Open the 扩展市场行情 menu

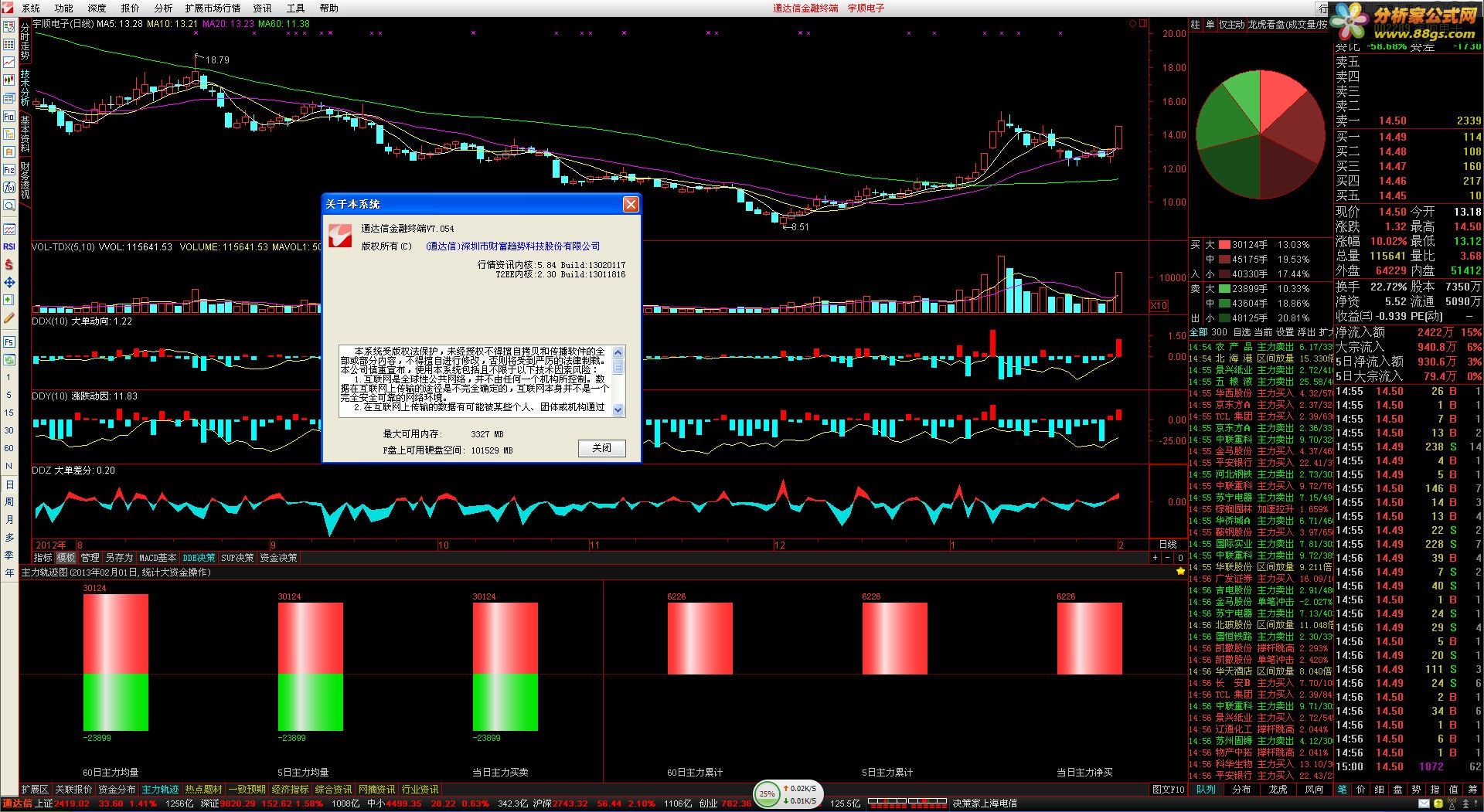(213, 8)
